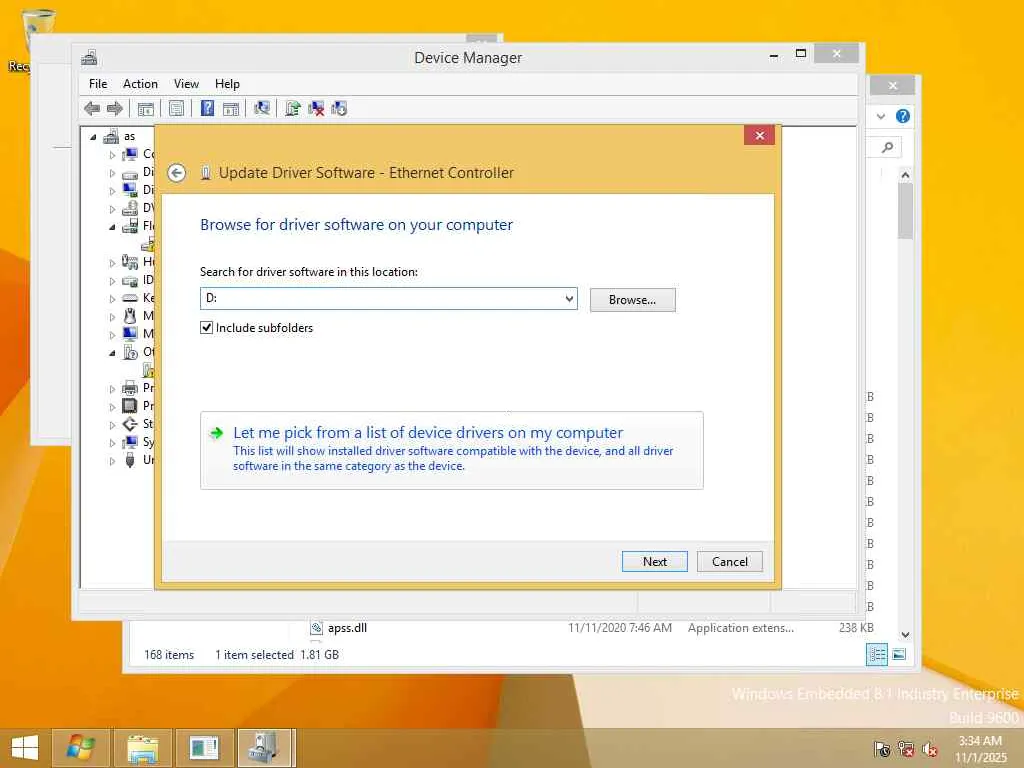The height and width of the screenshot is (768, 1024).
Task: Click Scan for hardware changes toolbar icon
Action: 262,108
